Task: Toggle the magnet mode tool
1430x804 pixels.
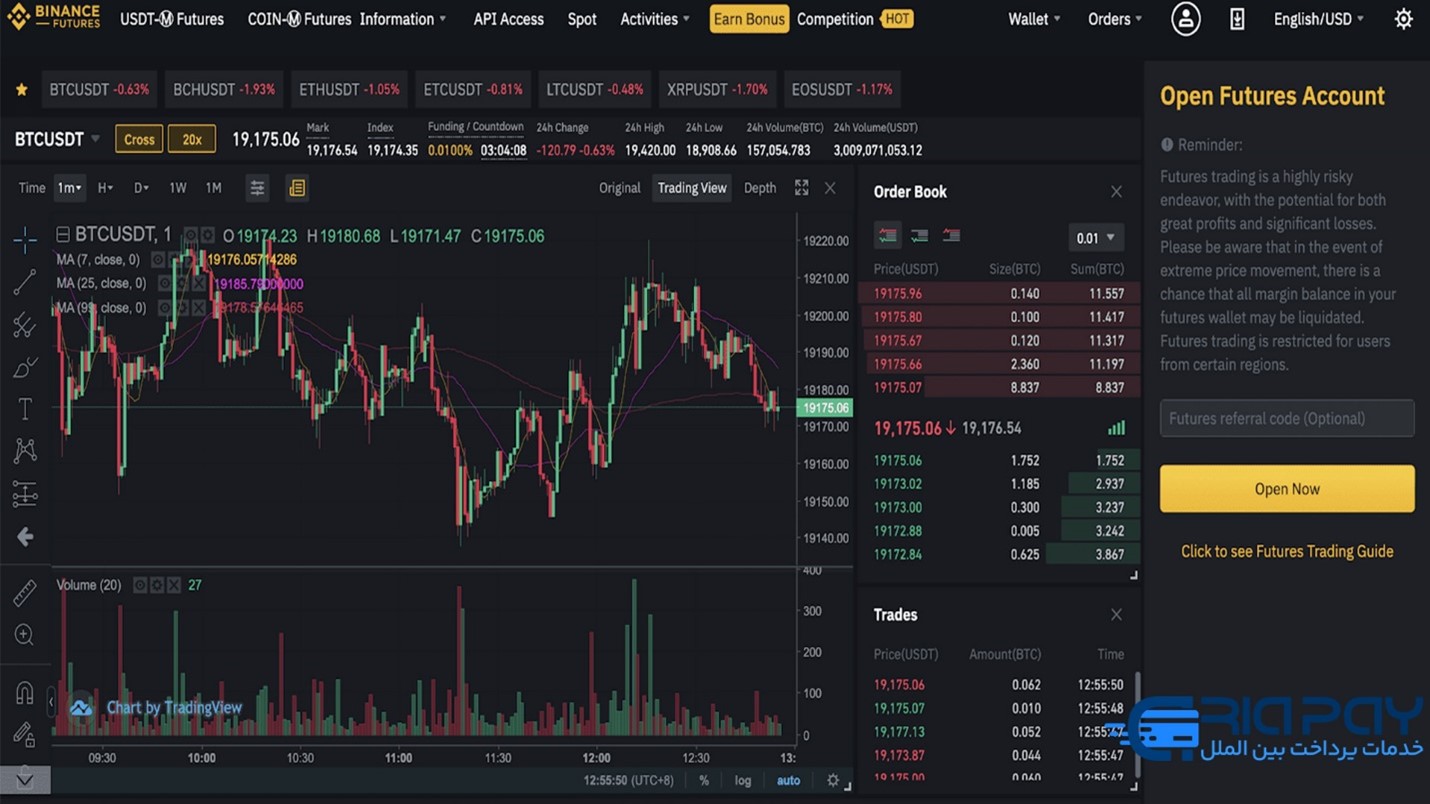Action: (x=25, y=692)
